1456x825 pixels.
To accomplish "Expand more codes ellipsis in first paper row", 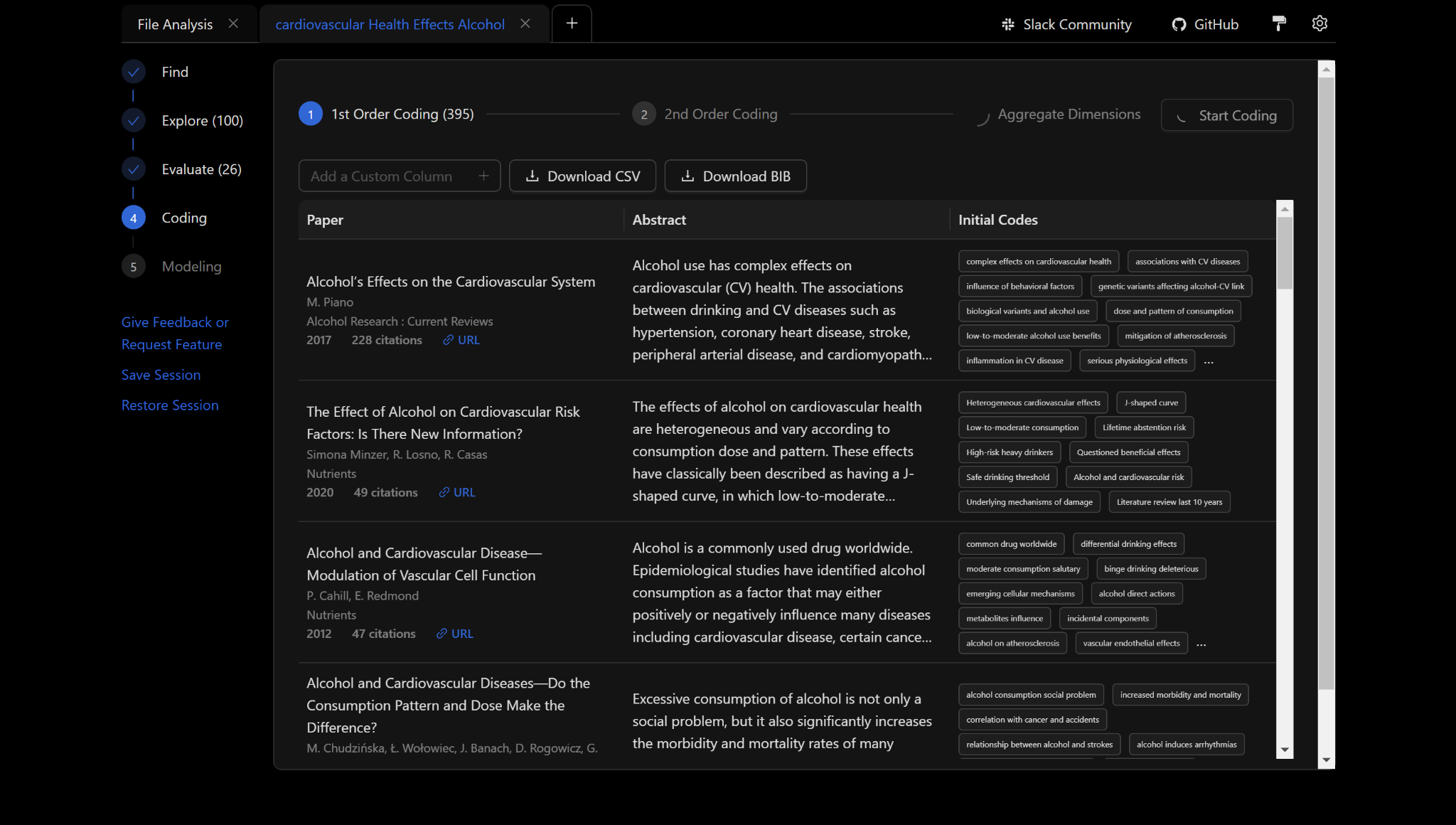I will (1209, 361).
